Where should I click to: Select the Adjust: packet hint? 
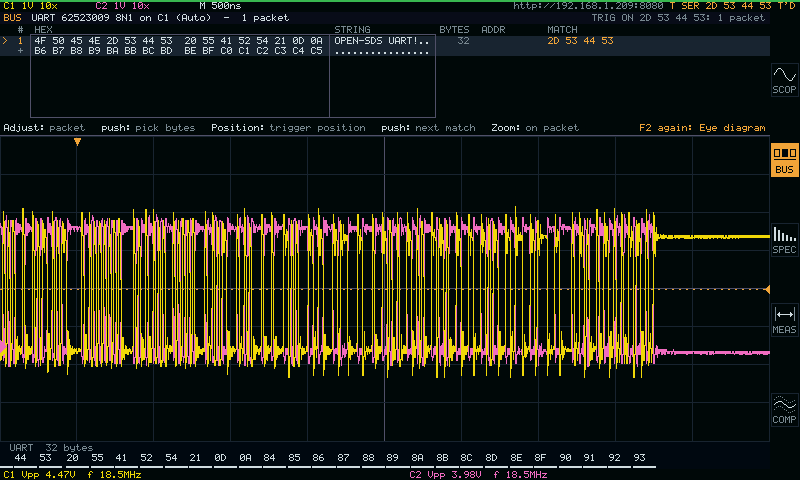[x=44, y=128]
